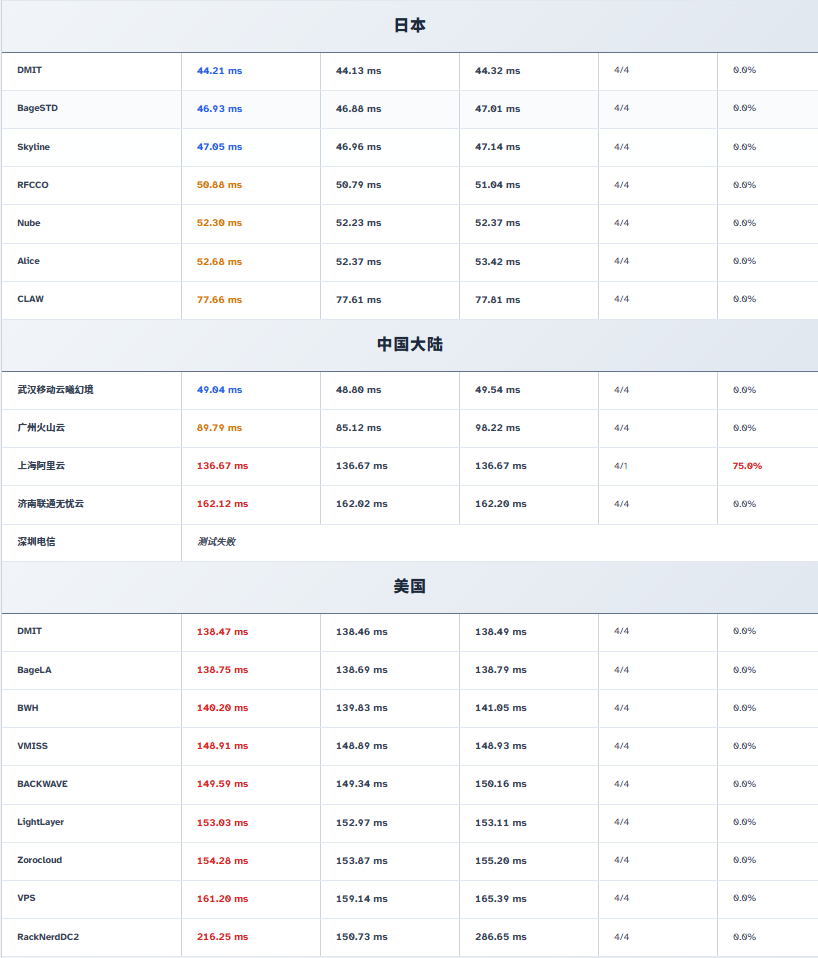Select the BageLA provider name
This screenshot has height=958, width=818.
click(34, 670)
